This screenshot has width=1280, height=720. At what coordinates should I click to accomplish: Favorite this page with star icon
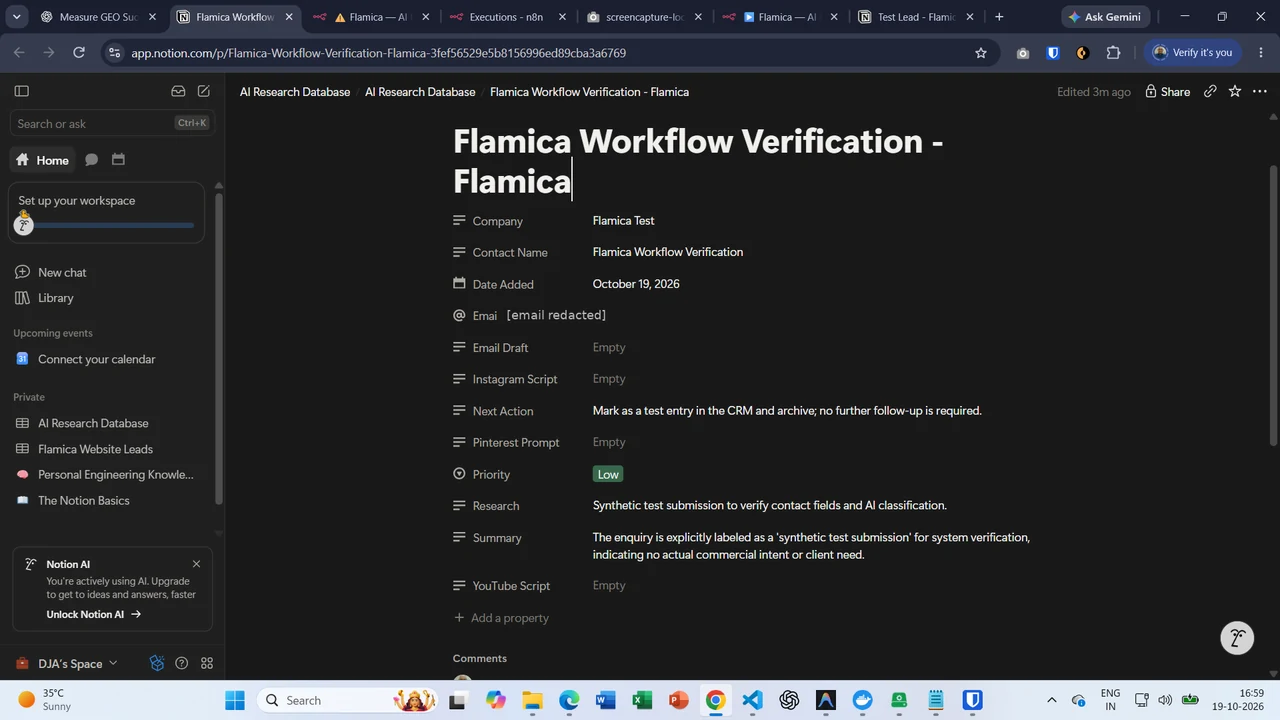pos(1235,91)
